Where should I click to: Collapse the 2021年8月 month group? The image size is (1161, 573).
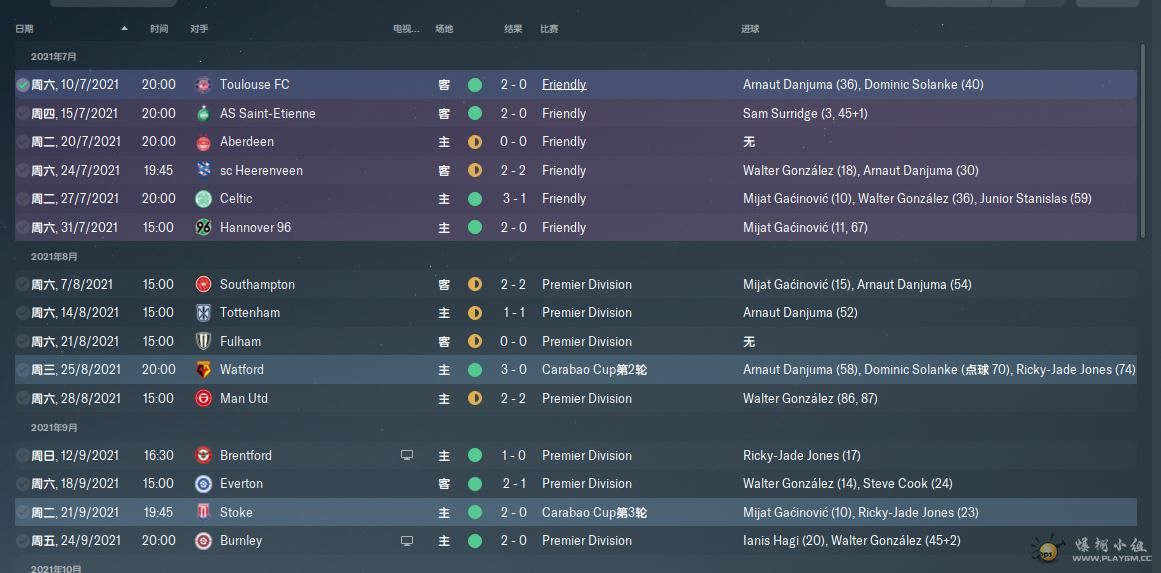tap(54, 257)
